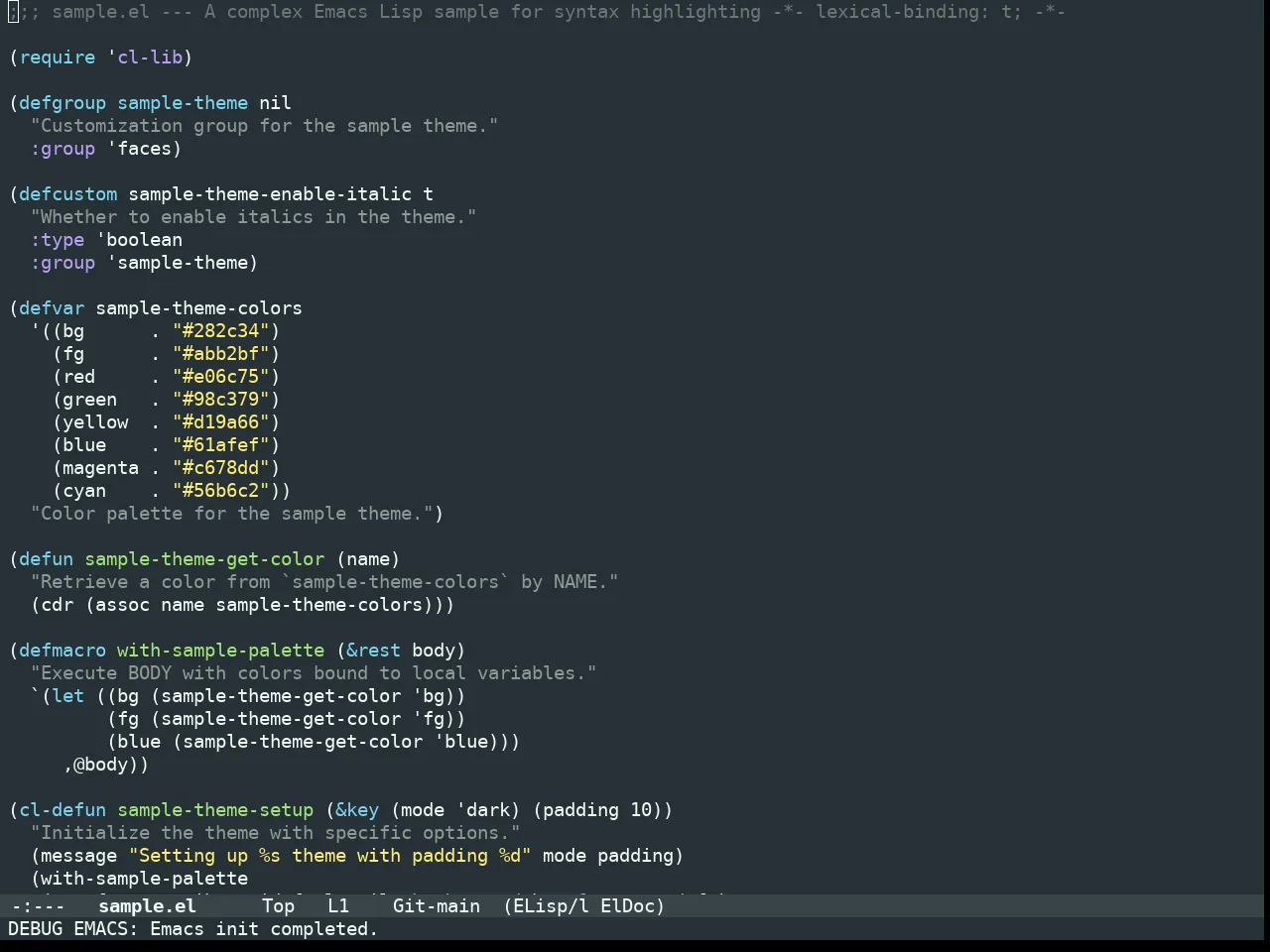The height and width of the screenshot is (952, 1270).
Task: Place cursor on defvar keyword
Action: [x=52, y=308]
